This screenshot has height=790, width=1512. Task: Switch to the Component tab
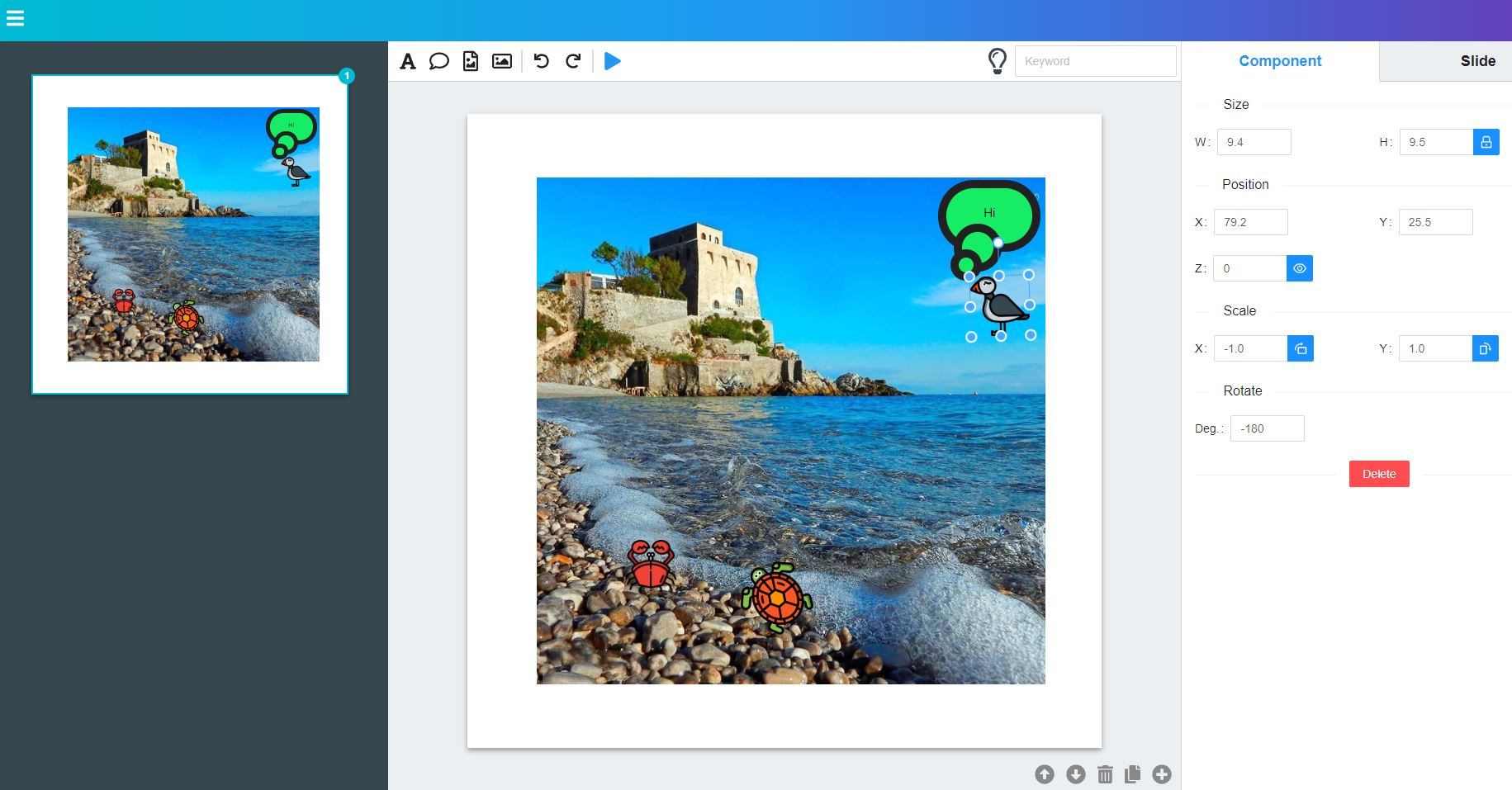coord(1280,61)
